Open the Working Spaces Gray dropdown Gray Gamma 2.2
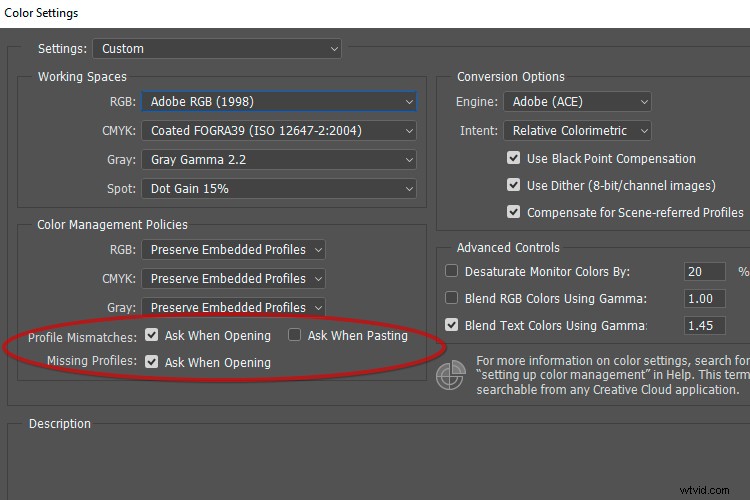The width and height of the screenshot is (750, 500). [x=279, y=160]
